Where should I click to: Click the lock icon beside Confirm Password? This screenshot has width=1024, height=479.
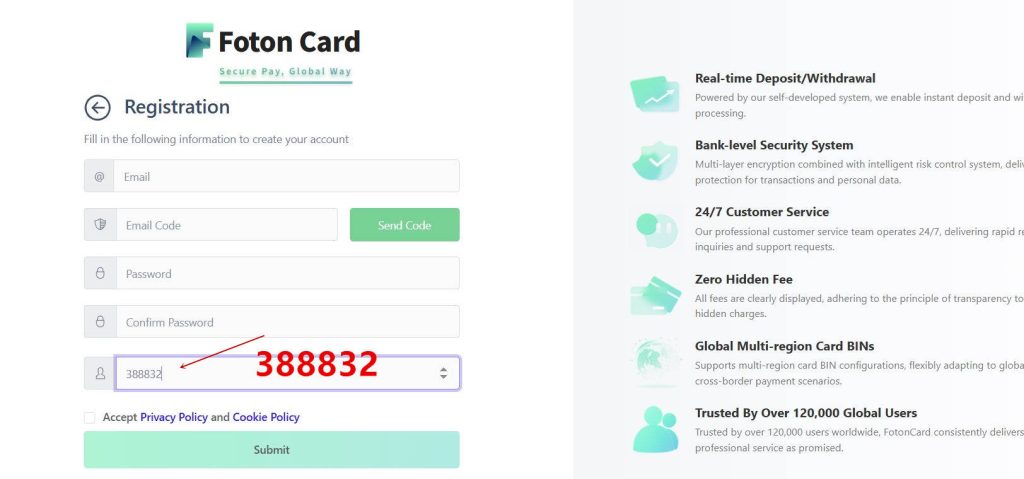(100, 322)
